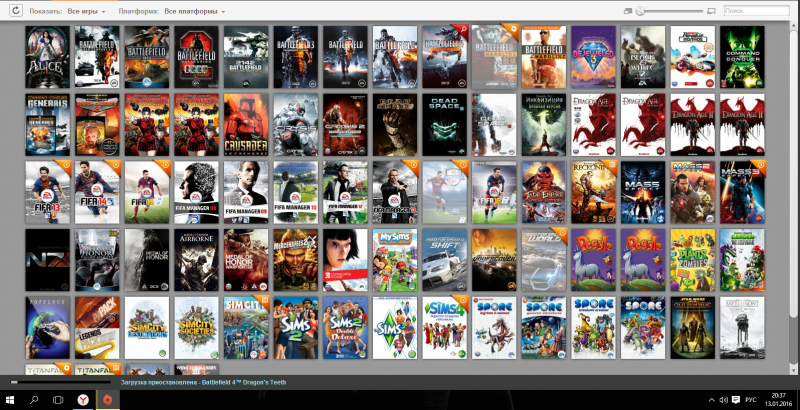Select the Command & Conquer Generals tile
The image size is (800, 410).
point(47,125)
